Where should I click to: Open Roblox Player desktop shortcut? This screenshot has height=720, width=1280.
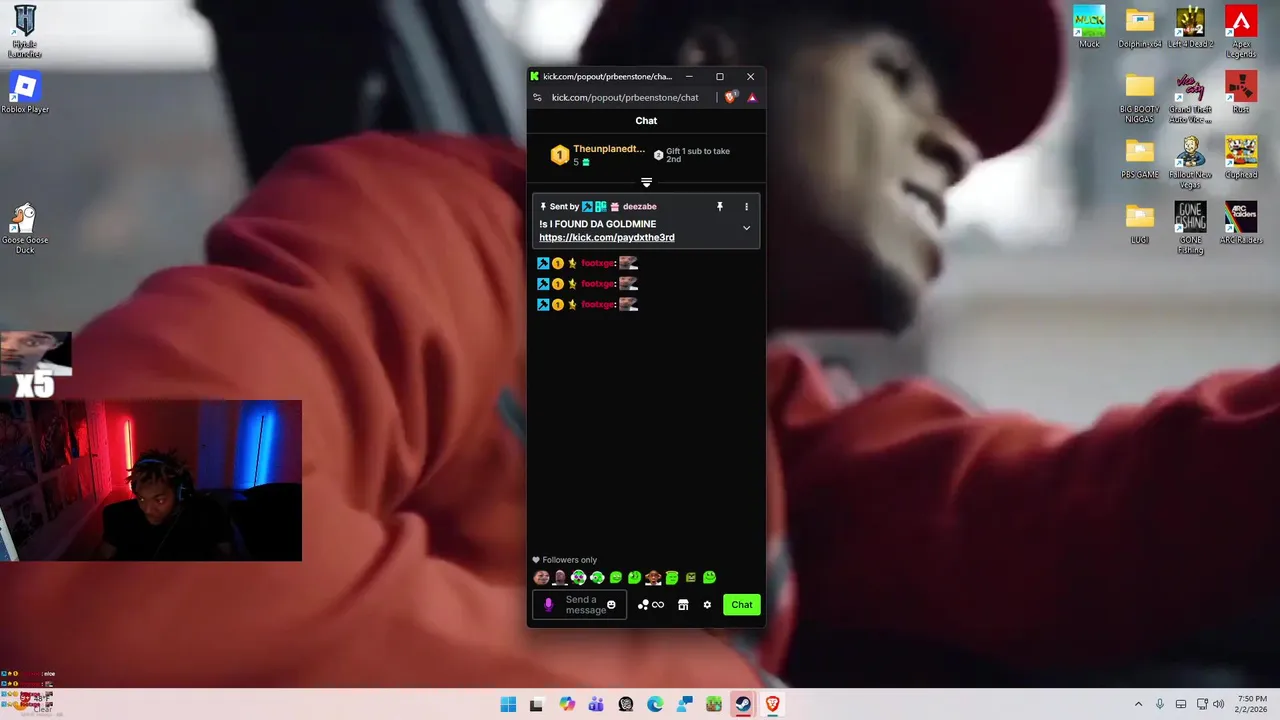click(x=25, y=94)
